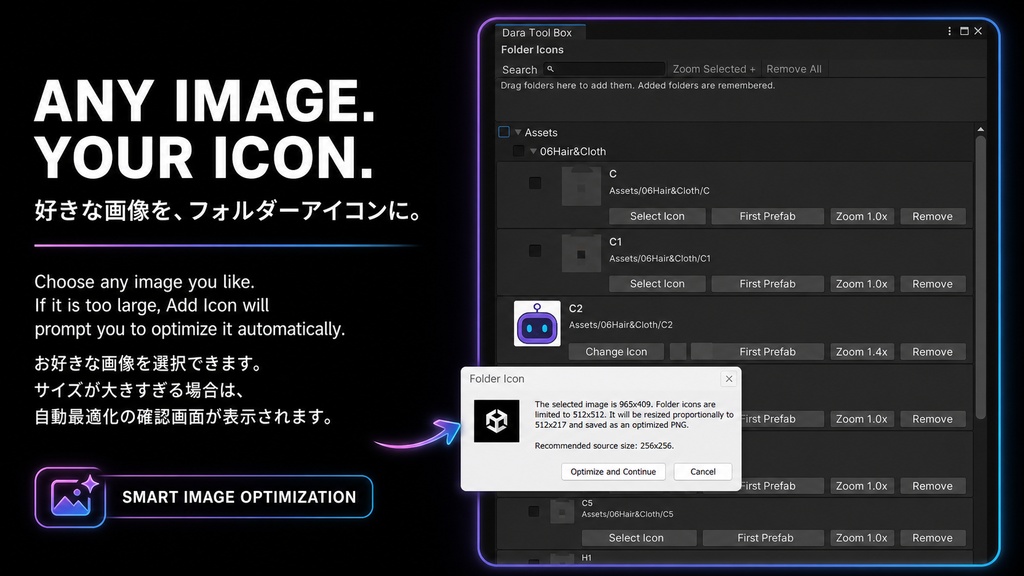Viewport: 1024px width, 576px height.
Task: Open the three-dot window options menu
Action: 950,31
